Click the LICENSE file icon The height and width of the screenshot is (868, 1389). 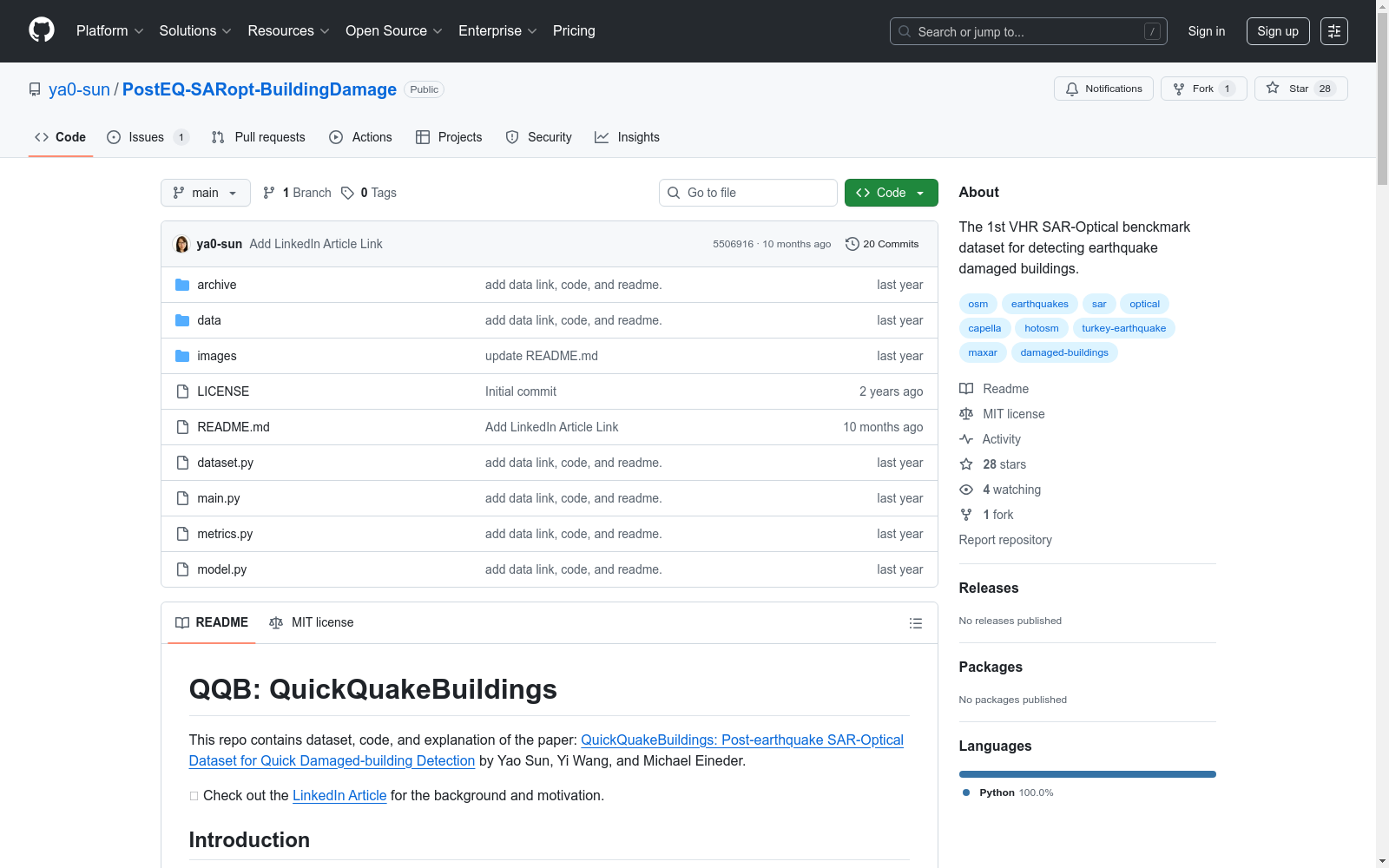(182, 391)
